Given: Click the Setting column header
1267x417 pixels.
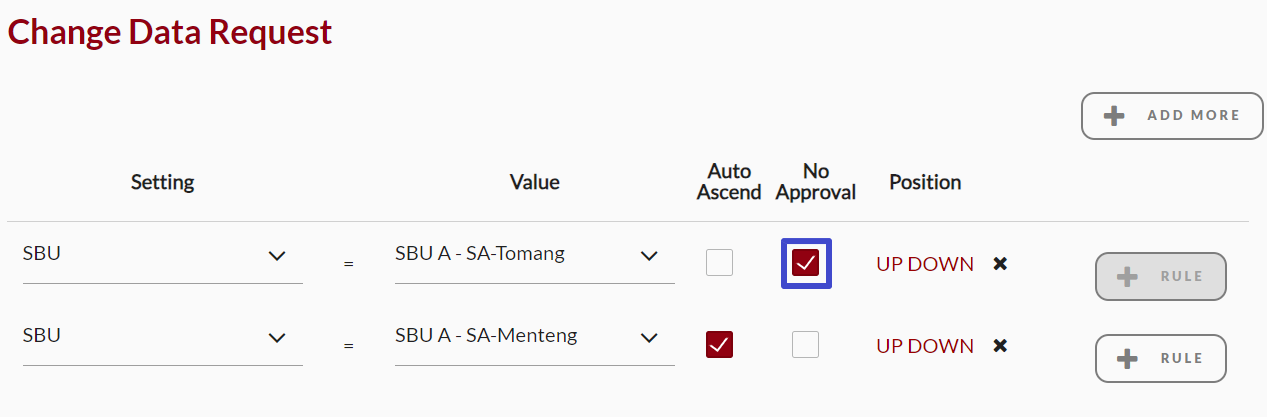Looking at the screenshot, I should click(162, 182).
